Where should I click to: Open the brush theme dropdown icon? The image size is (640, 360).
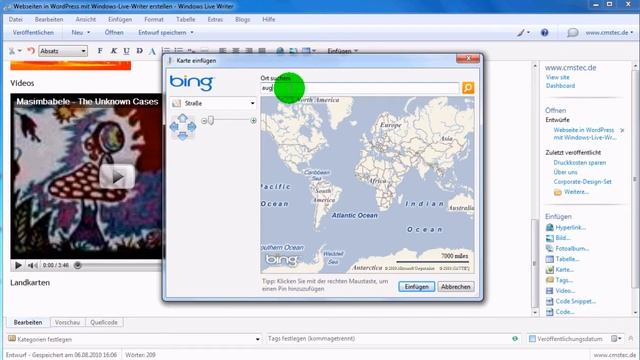(x=523, y=33)
